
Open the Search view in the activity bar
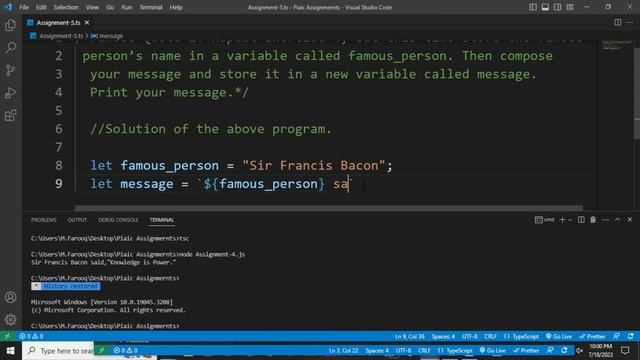tap(11, 47)
